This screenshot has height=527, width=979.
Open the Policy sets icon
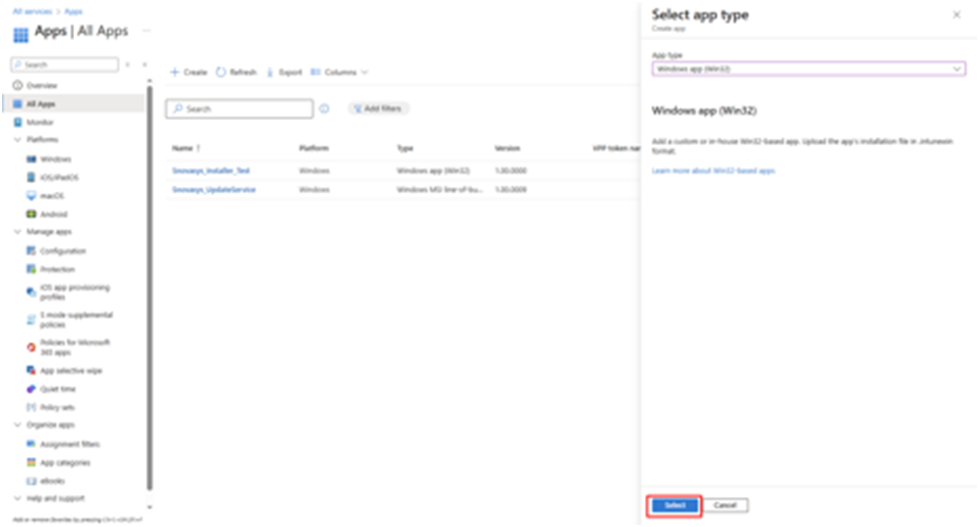pos(31,407)
